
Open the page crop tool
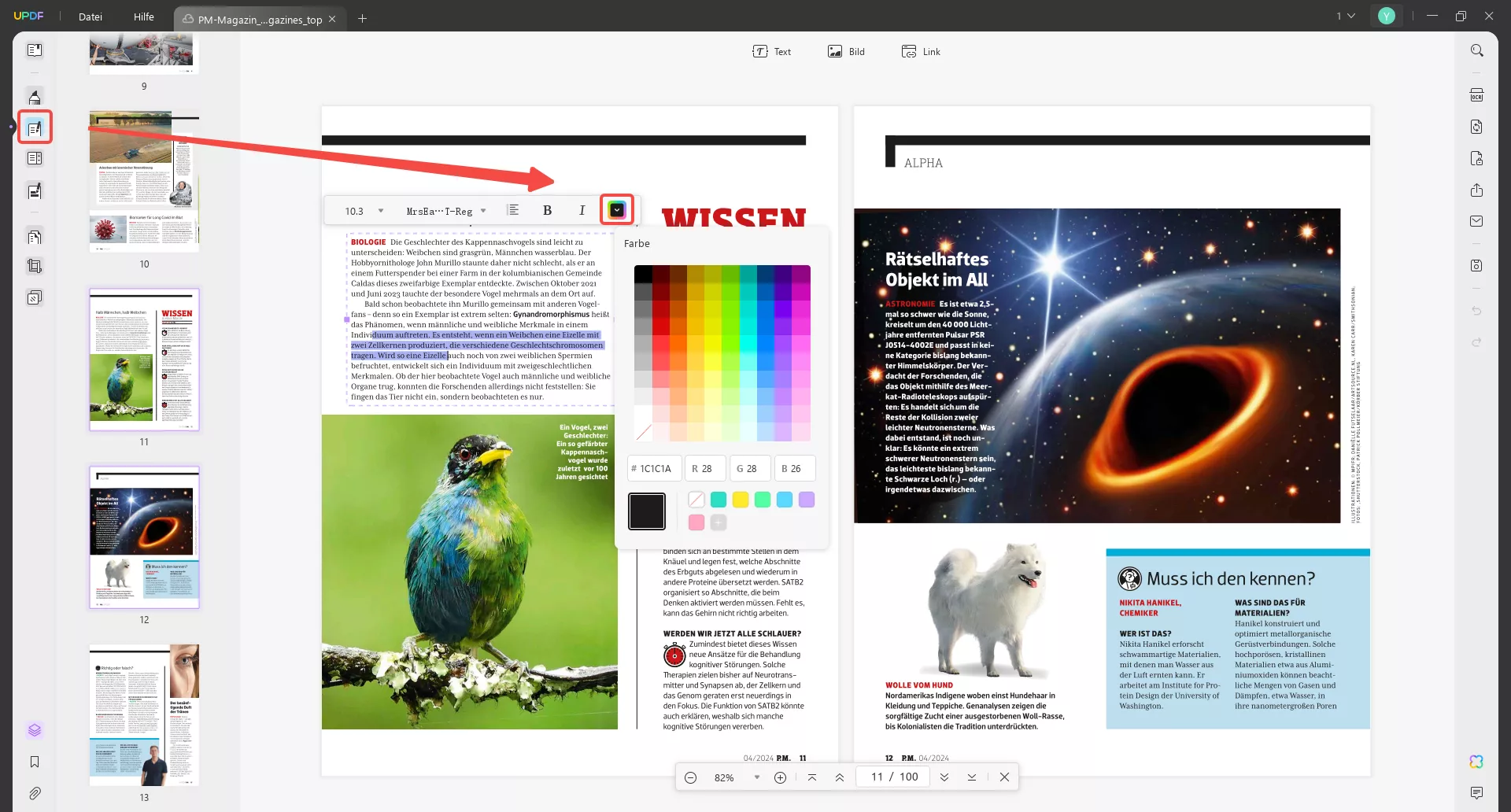click(x=35, y=265)
